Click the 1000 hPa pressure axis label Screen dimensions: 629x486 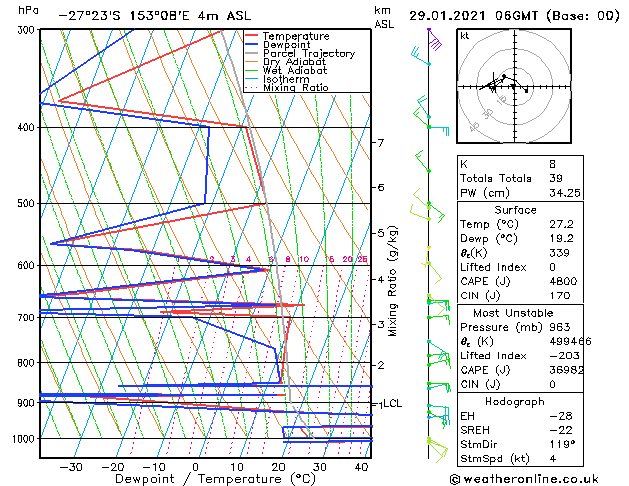tap(26, 439)
